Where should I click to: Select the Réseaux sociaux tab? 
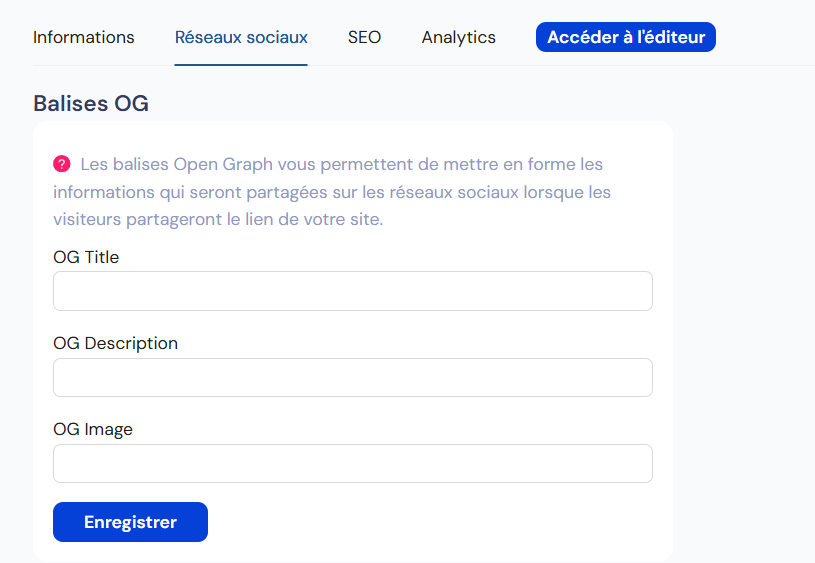(x=241, y=37)
